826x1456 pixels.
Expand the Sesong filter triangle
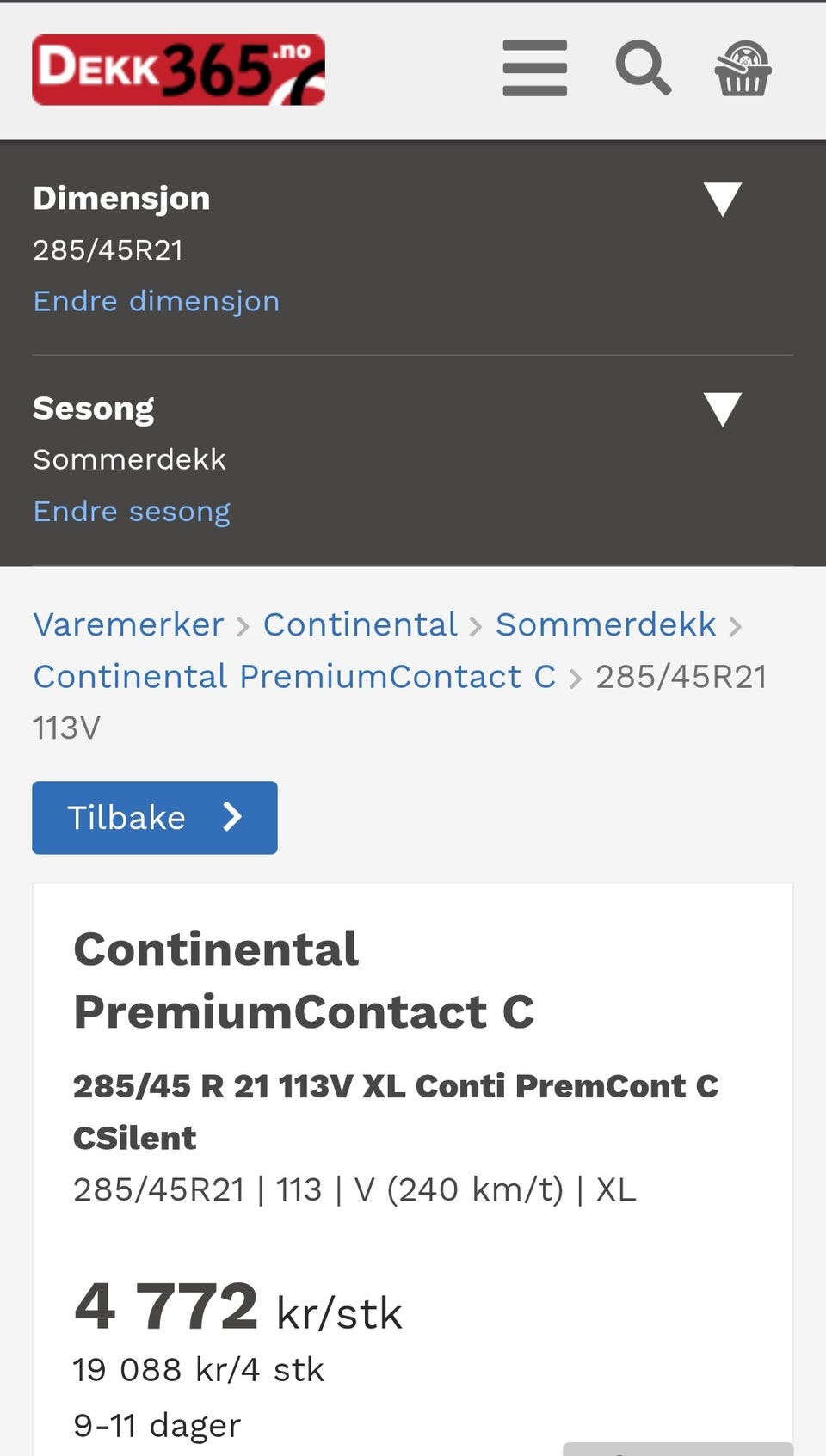point(722,409)
